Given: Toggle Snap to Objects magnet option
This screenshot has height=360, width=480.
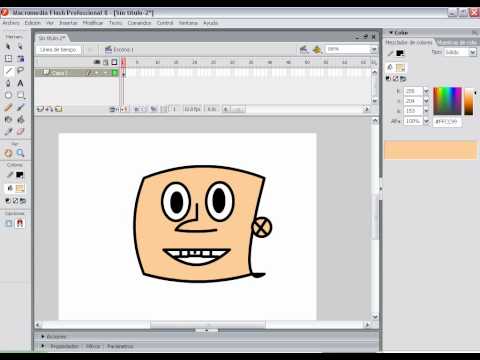Looking at the screenshot, I should 20,223.
